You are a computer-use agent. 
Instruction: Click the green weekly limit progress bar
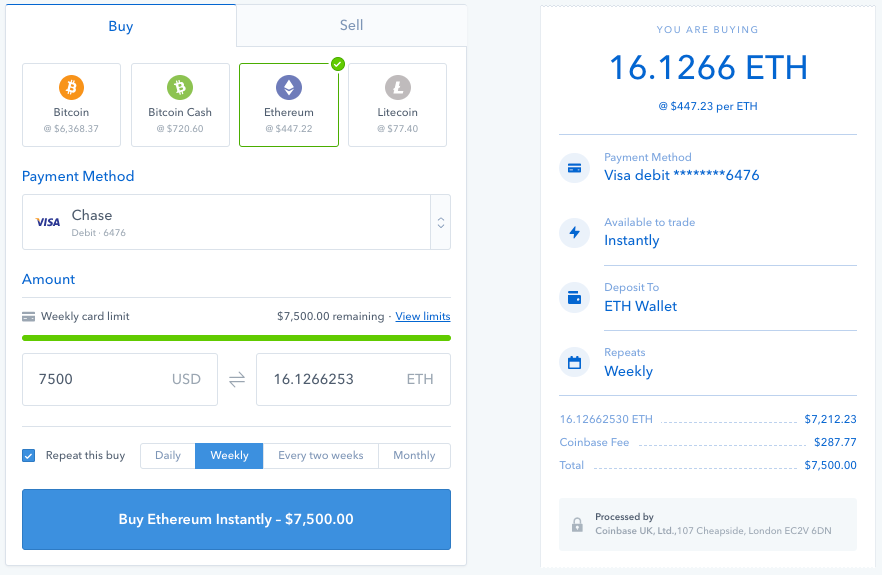236,338
